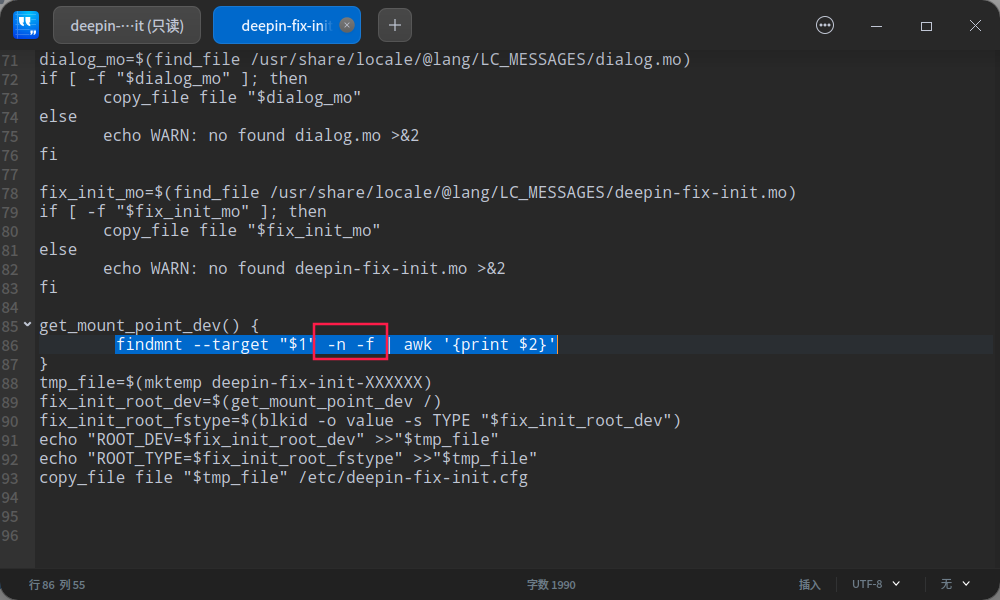Open the main menu ellipsis icon
Image resolution: width=1000 pixels, height=600 pixels.
pyautogui.click(x=825, y=25)
